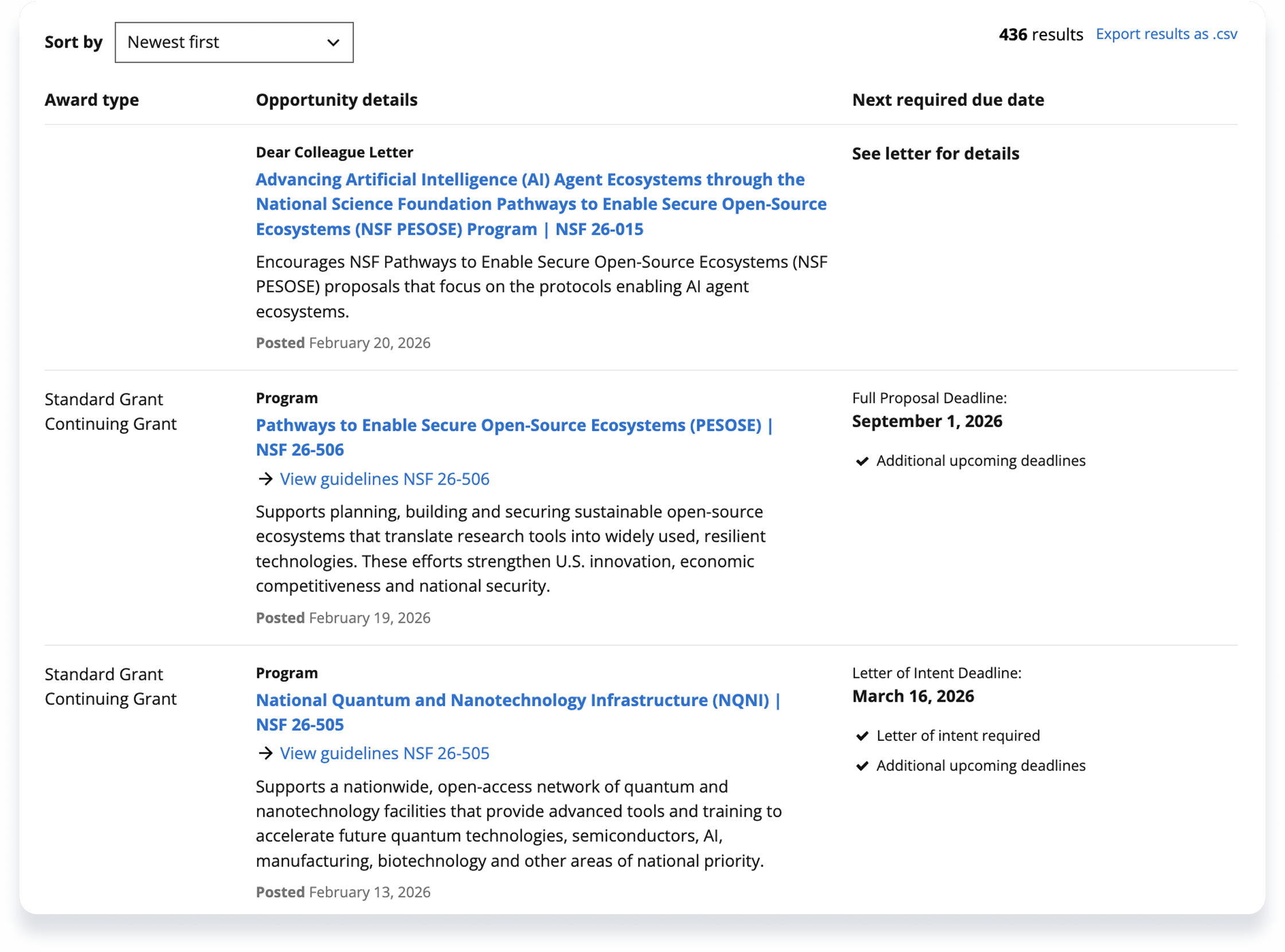Click the March 16, 2026 deadline date
Viewport: 1285px width, 952px height.
tap(913, 696)
